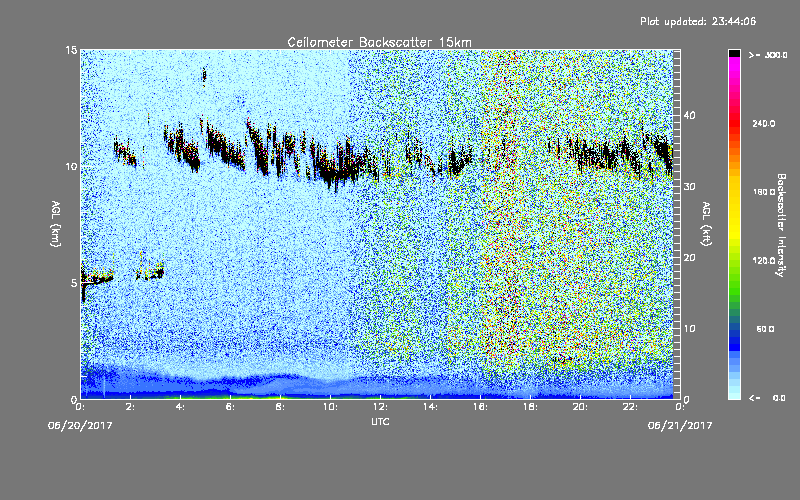Screen dimensions: 800x500
Task: Click the y-axis tick label 15
Action: (x=71, y=50)
